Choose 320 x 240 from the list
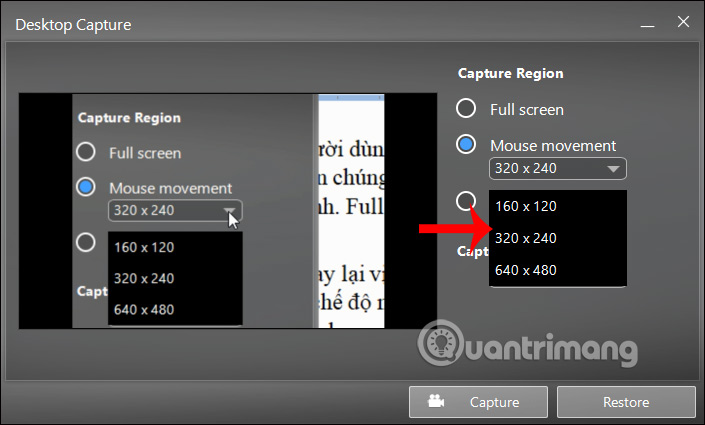The image size is (705, 425). click(558, 238)
